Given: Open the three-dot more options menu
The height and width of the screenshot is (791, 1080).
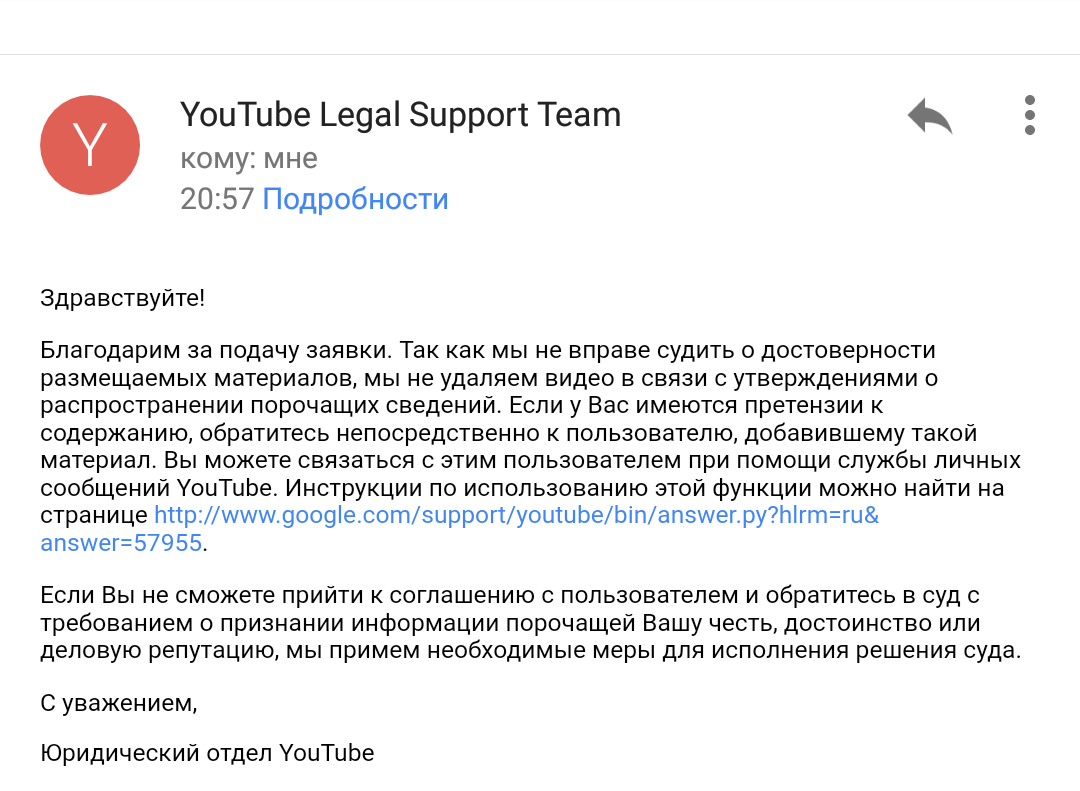Looking at the screenshot, I should tap(1030, 115).
